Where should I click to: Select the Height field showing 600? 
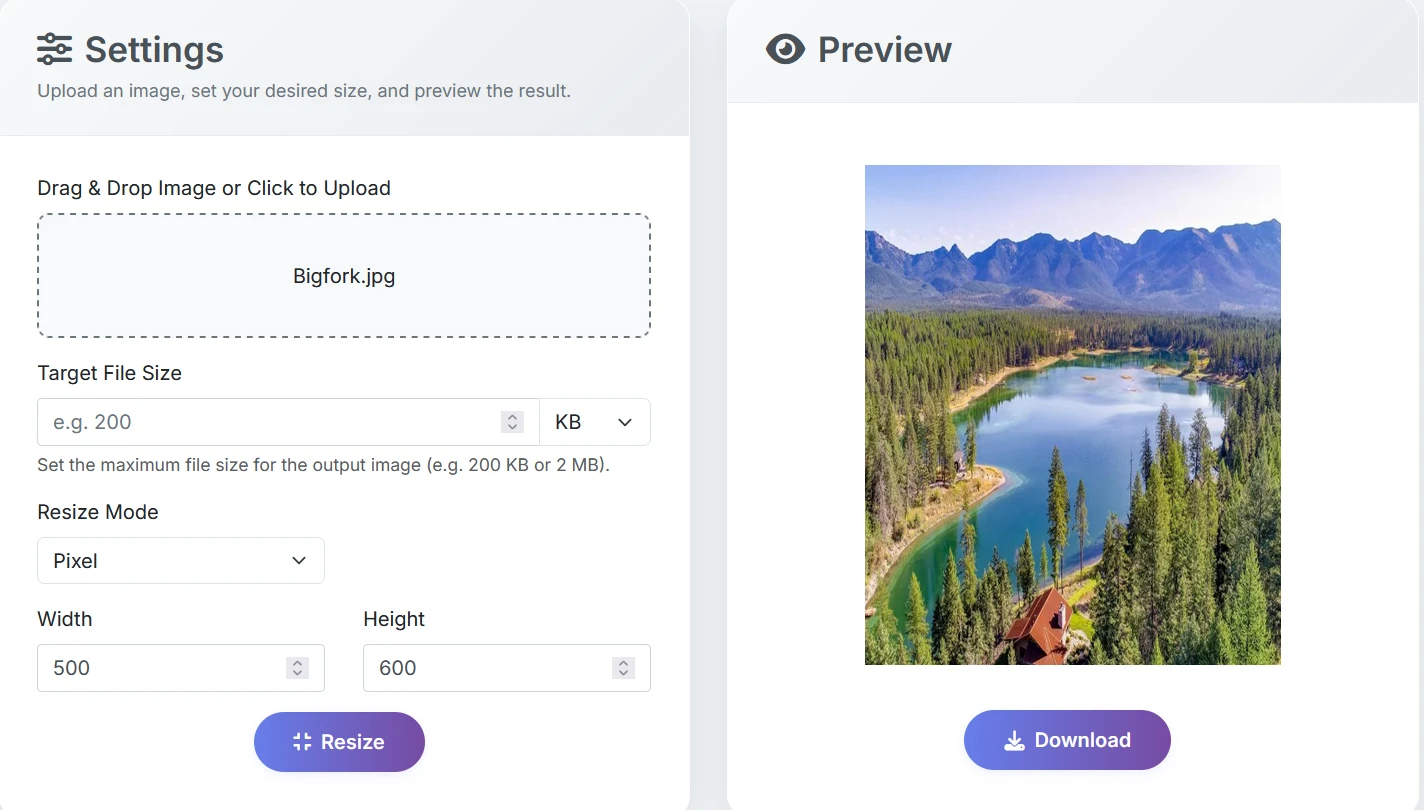[x=486, y=668]
